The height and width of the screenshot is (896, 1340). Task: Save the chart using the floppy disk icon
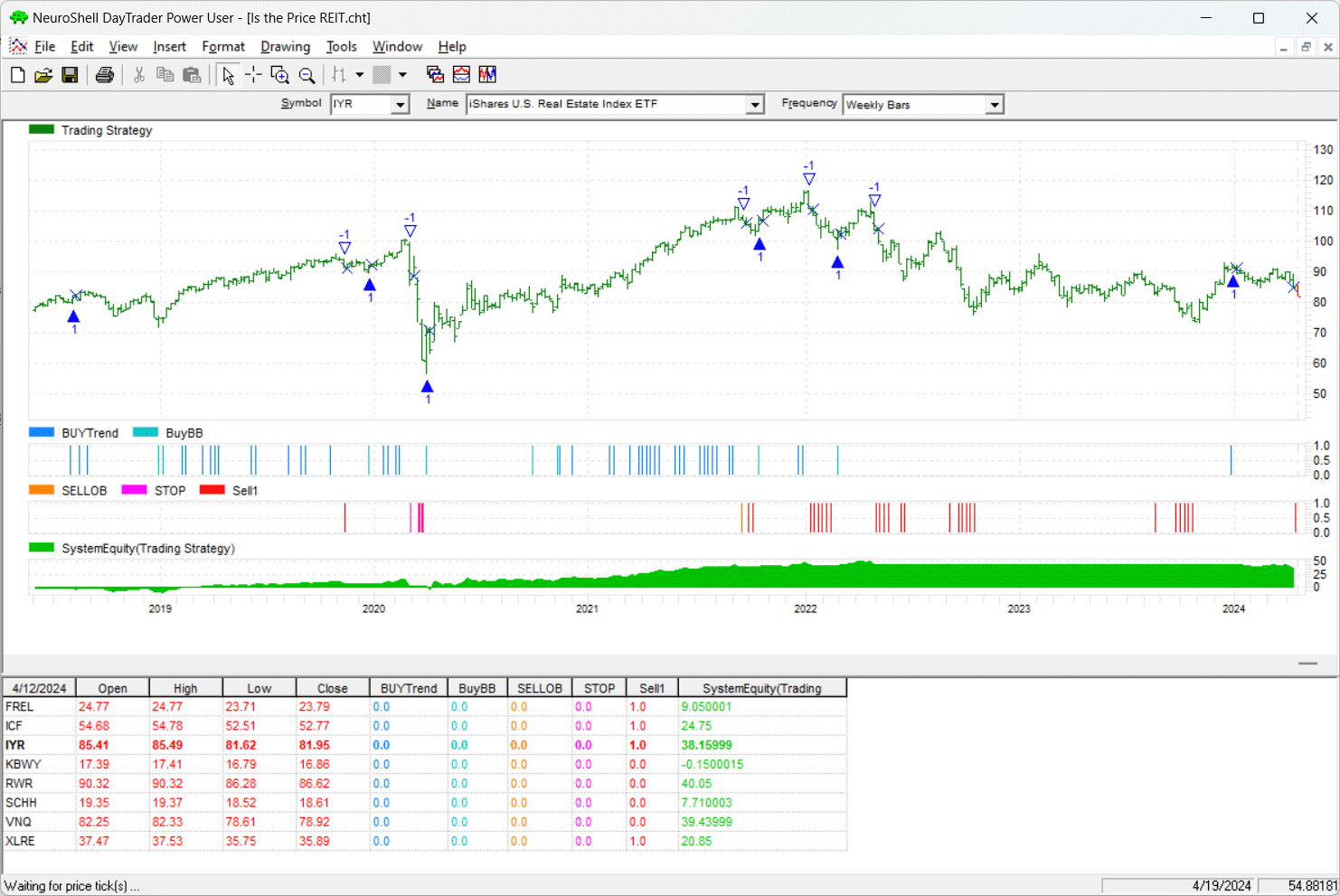[x=70, y=75]
